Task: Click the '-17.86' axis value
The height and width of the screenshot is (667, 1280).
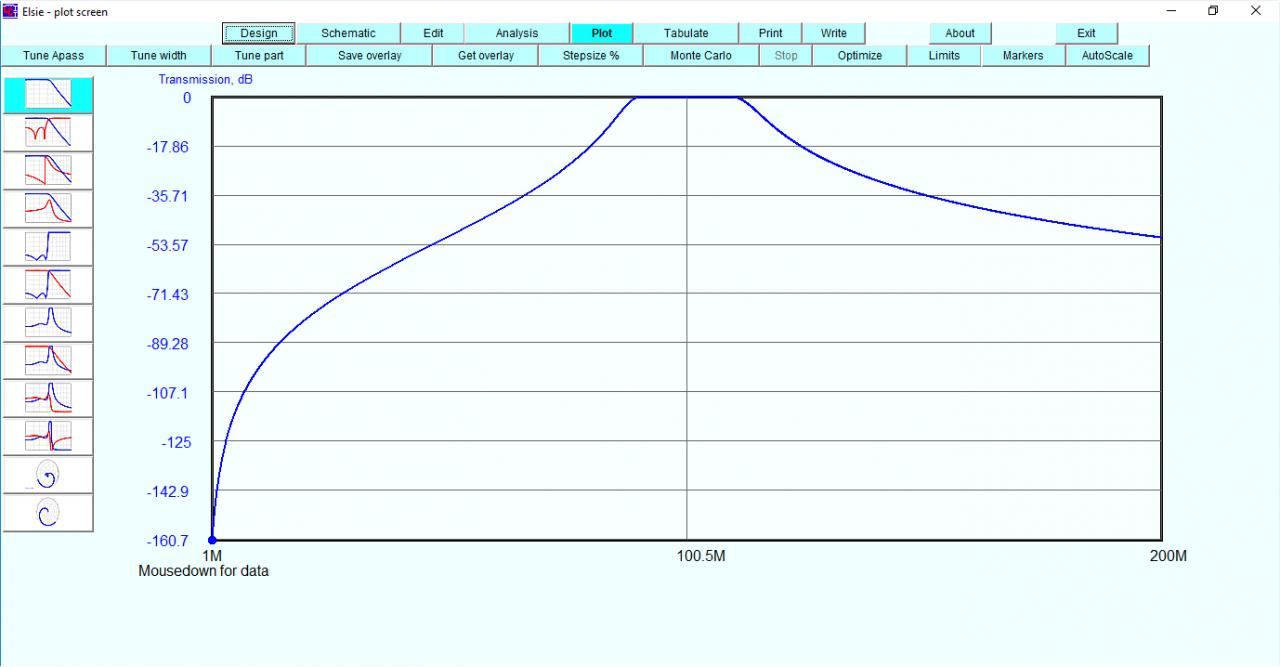Action: click(169, 147)
